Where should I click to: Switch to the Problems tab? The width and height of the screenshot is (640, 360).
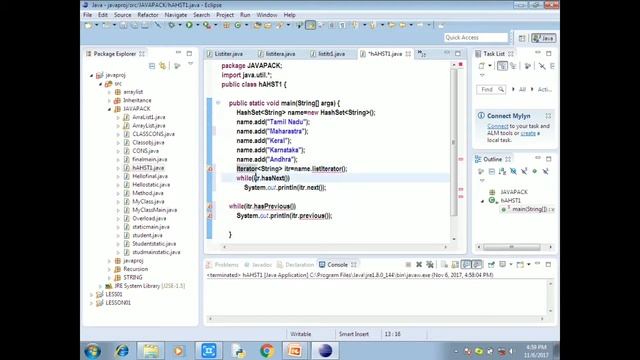click(x=222, y=265)
